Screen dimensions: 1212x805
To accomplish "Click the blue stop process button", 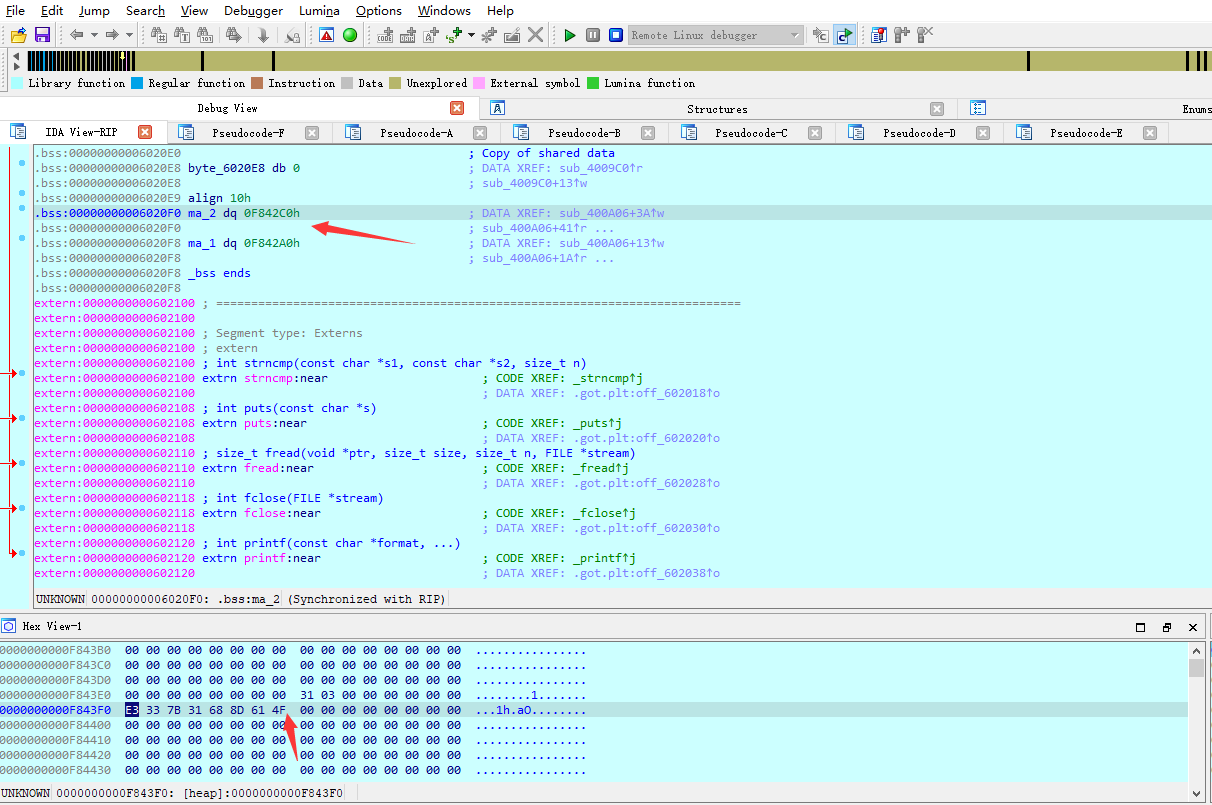I will click(616, 35).
